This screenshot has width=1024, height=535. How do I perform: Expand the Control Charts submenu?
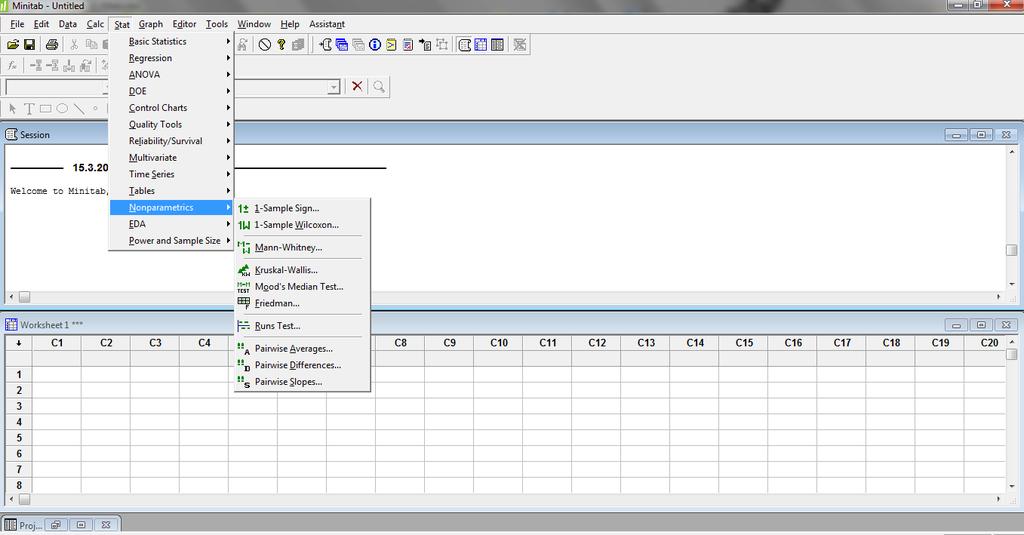171,108
